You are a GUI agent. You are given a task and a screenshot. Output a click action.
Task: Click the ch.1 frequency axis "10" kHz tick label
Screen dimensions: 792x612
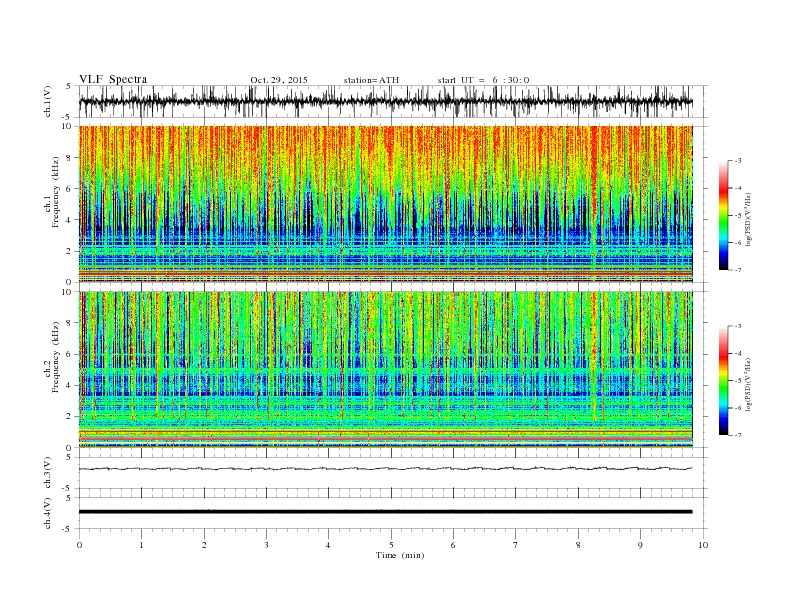click(x=67, y=126)
